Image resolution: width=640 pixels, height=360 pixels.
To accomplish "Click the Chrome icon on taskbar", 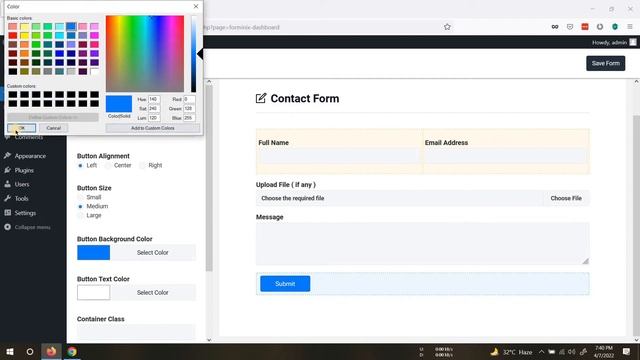I will [72, 351].
